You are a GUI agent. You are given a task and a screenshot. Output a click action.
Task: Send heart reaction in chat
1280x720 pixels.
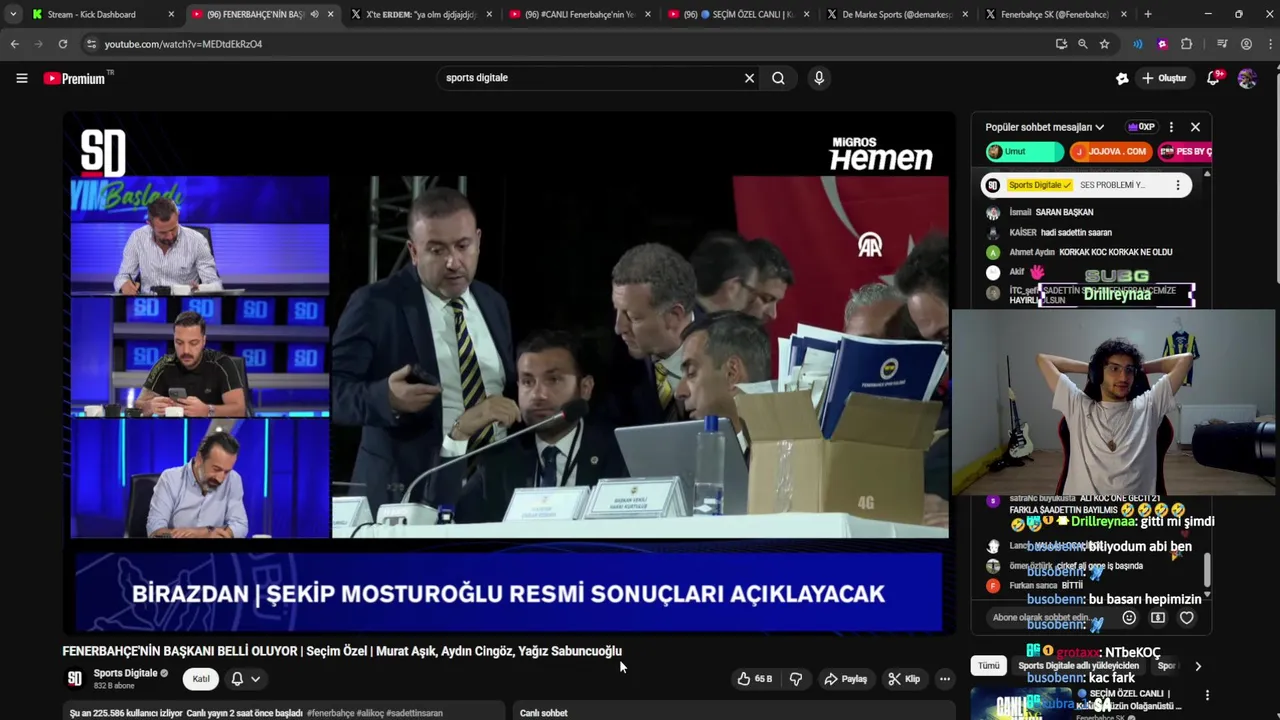point(1187,618)
